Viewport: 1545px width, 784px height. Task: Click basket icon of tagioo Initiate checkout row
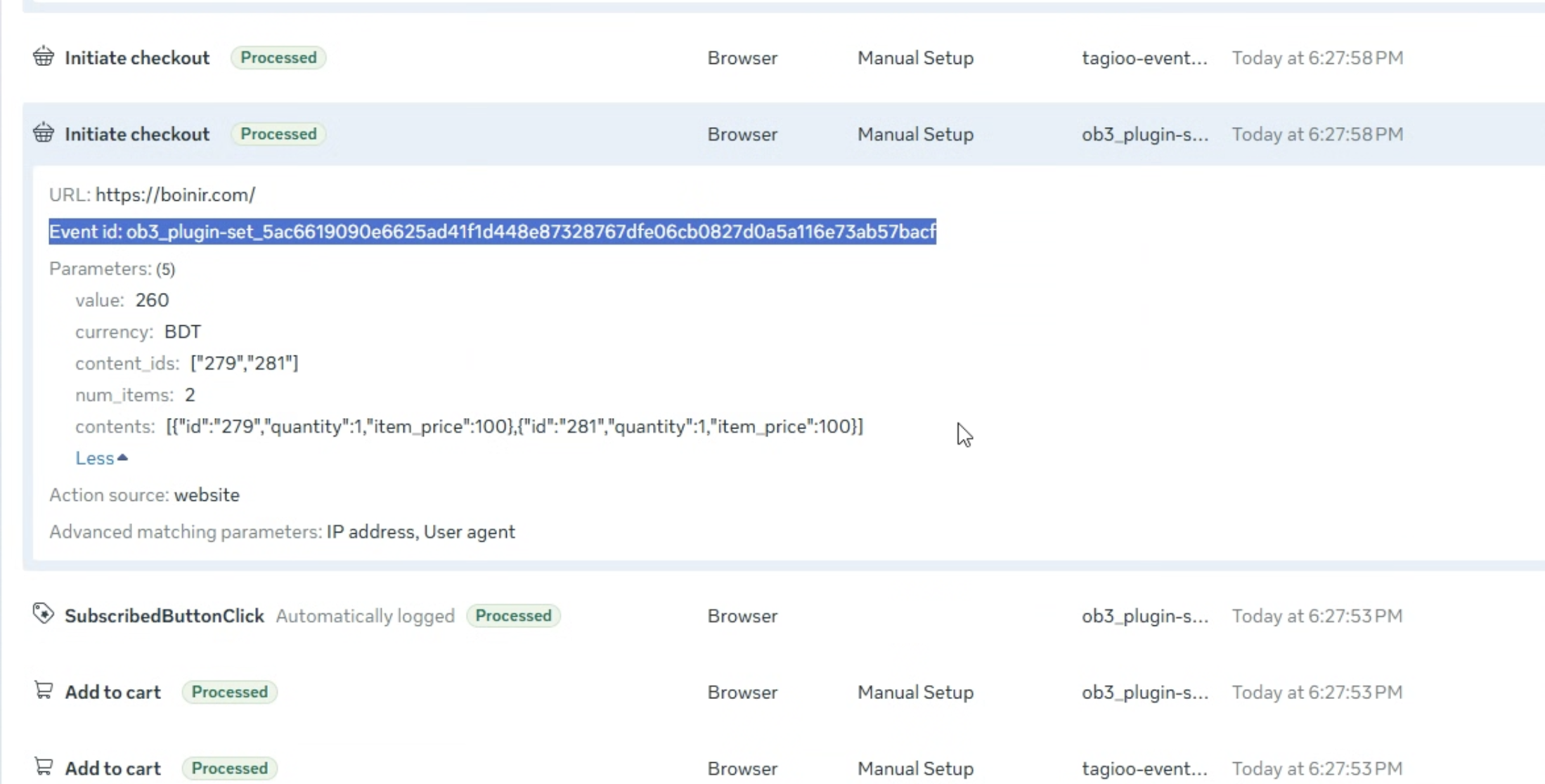pos(44,56)
